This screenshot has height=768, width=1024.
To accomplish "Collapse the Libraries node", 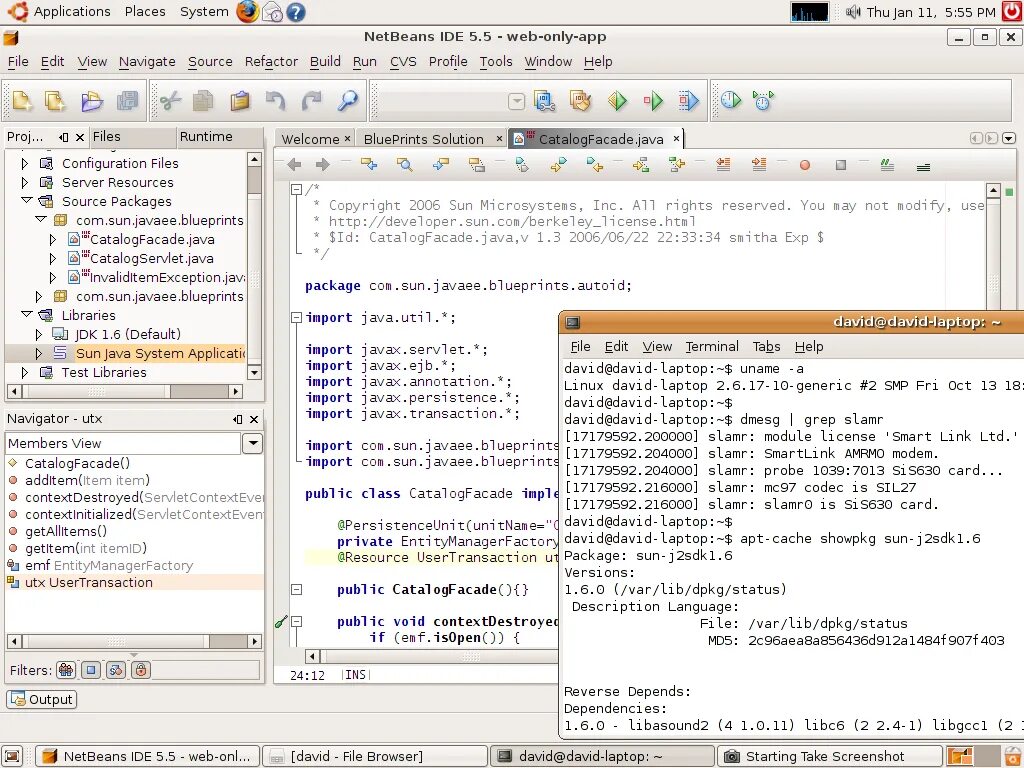I will tap(26, 315).
